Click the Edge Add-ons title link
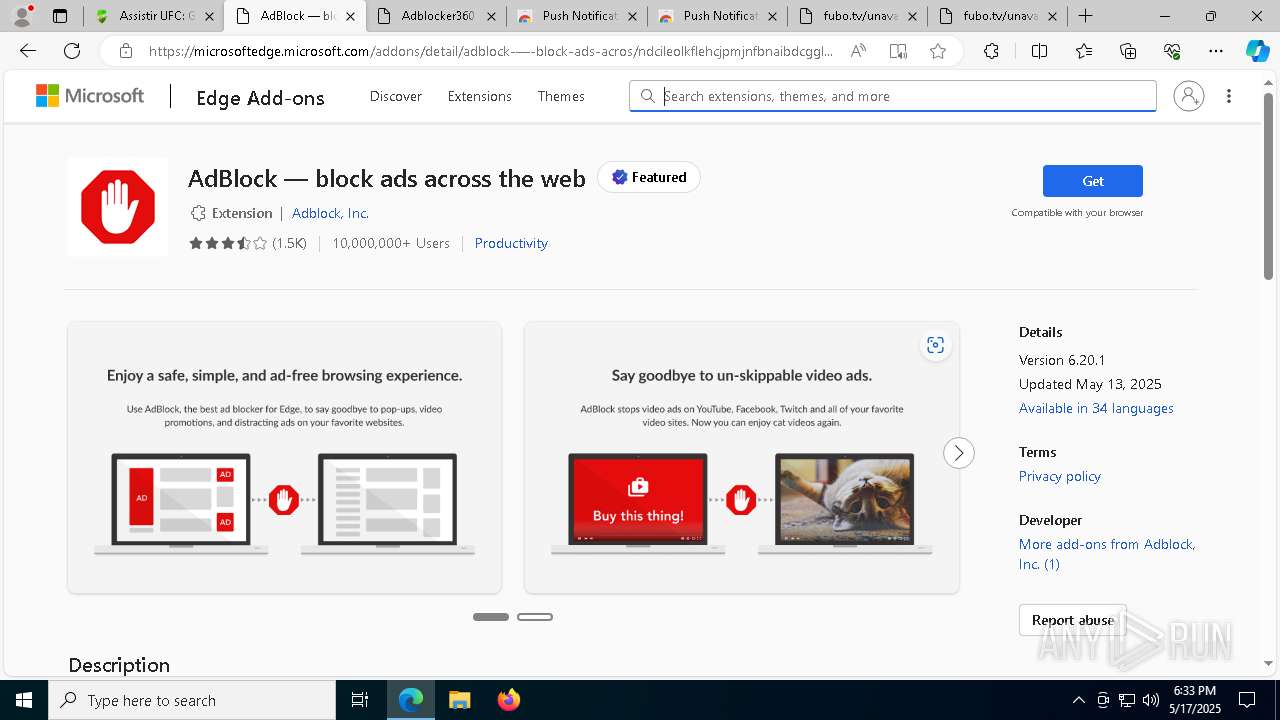This screenshot has width=1280, height=720. 260,97
